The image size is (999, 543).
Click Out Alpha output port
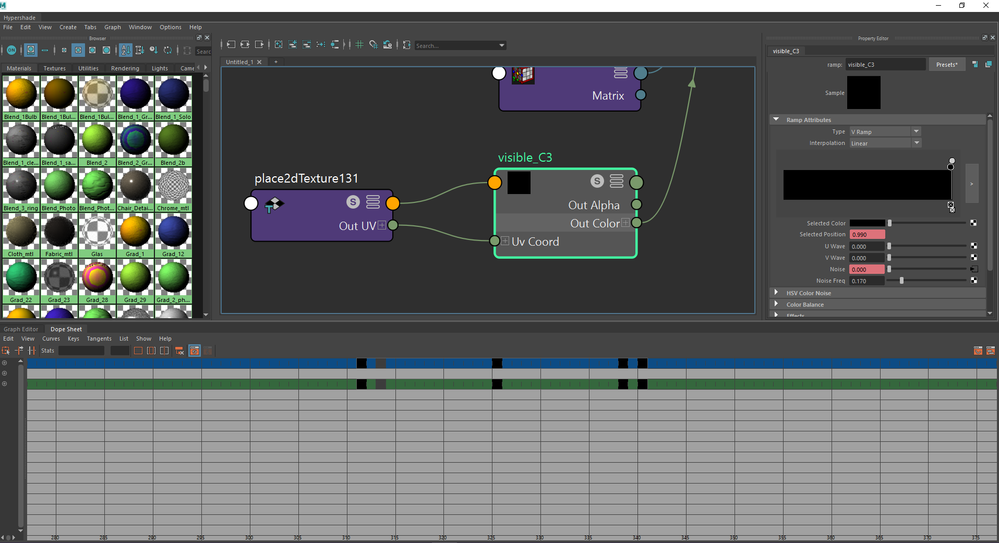[x=636, y=205]
